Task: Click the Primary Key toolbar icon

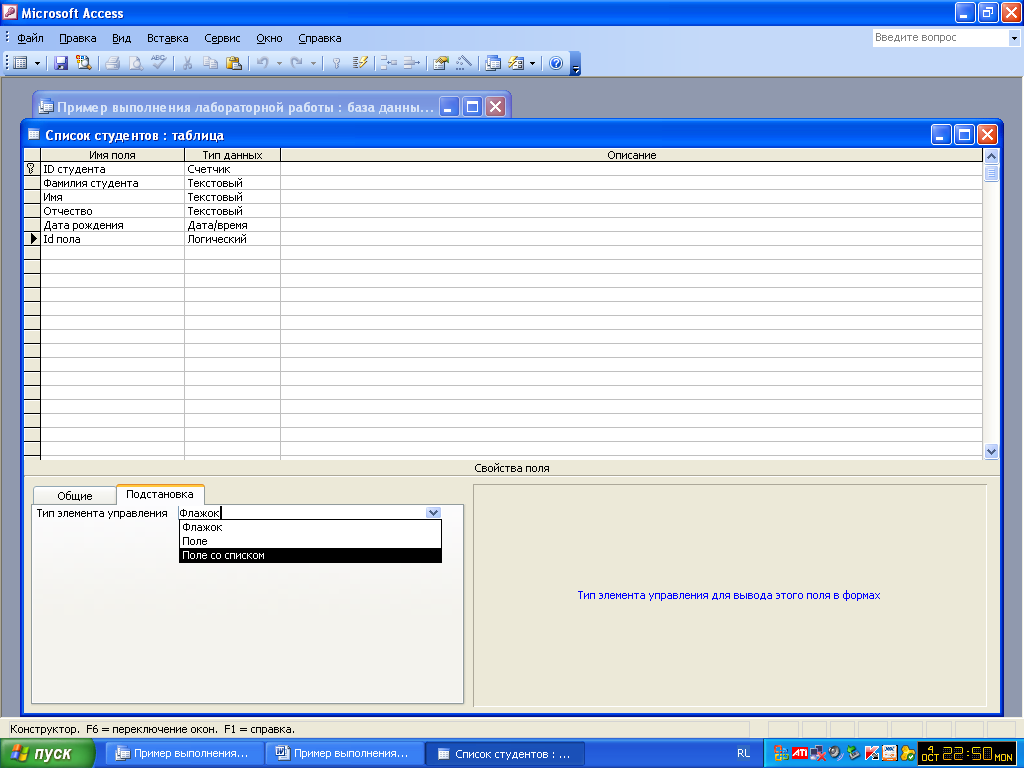Action: point(336,63)
